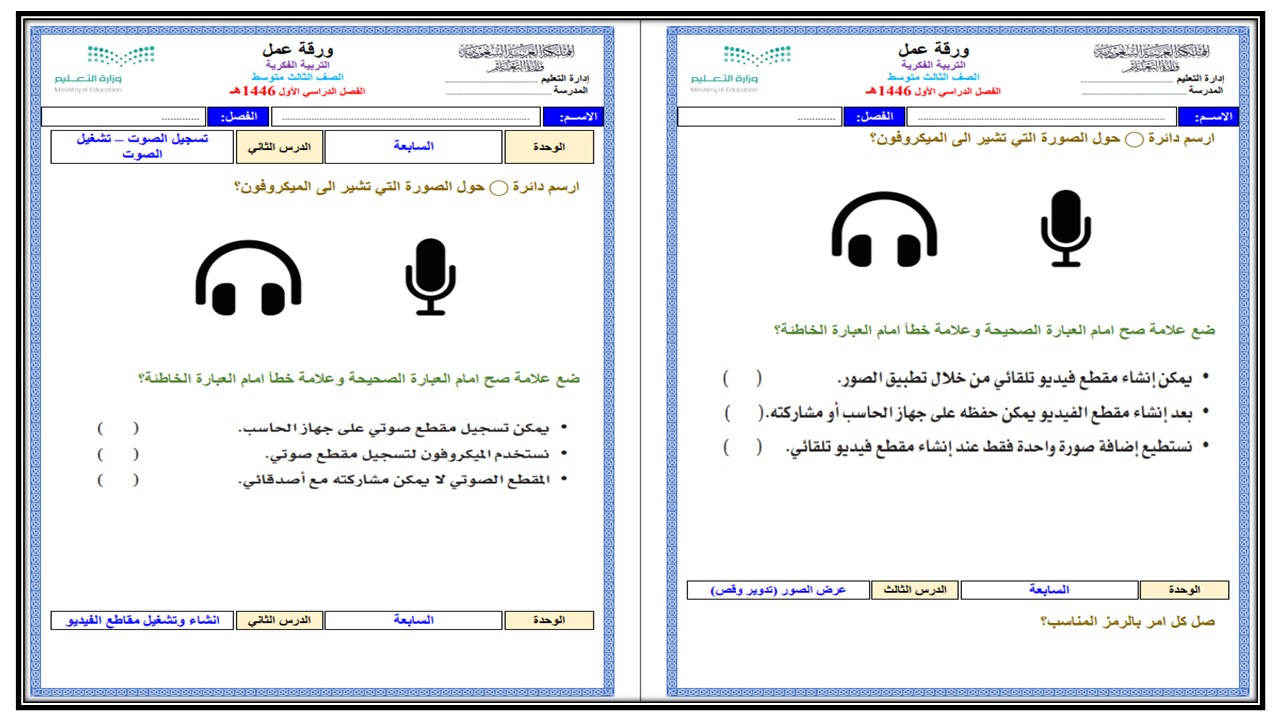
Task: Click the الفصل class field on the left worksheet
Action: coord(123,117)
